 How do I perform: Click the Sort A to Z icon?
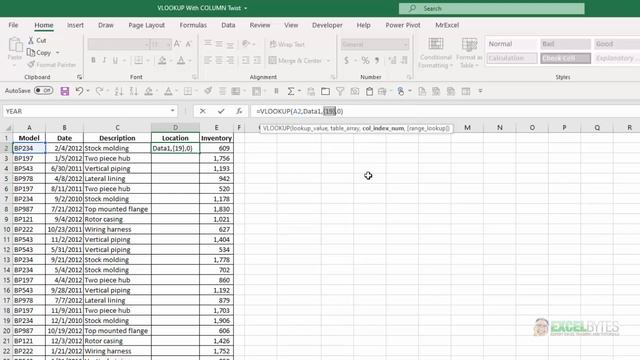click(118, 91)
